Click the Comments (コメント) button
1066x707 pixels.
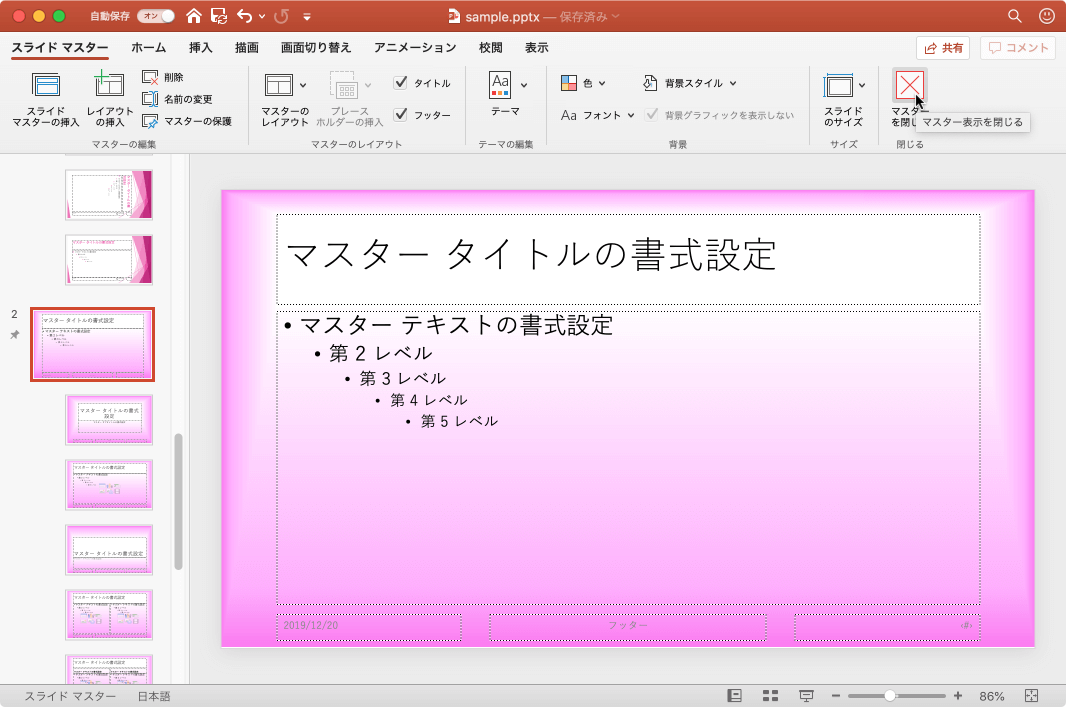pyautogui.click(x=1018, y=48)
